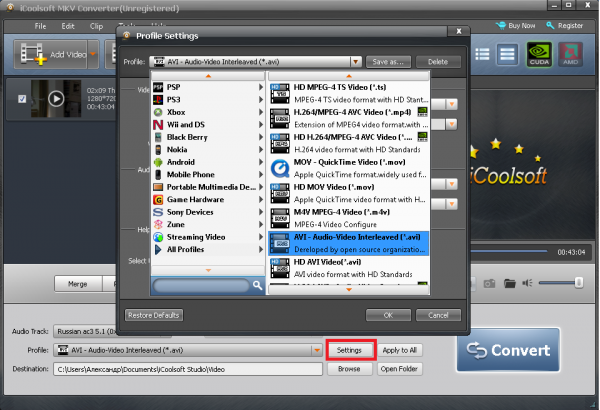This screenshot has width=600, height=410.
Task: Select H.264/MPEG-4 AVC Video (*.mp4) format icon
Action: pyautogui.click(x=280, y=118)
